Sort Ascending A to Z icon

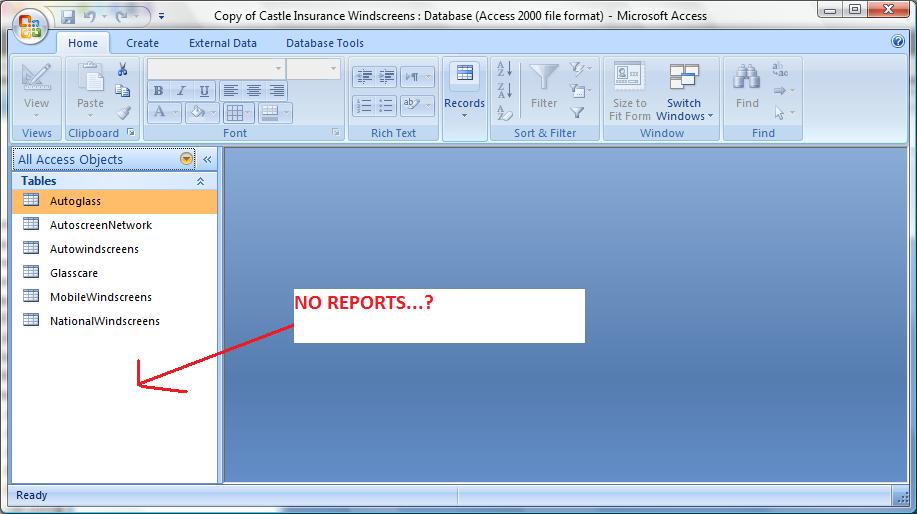click(504, 69)
